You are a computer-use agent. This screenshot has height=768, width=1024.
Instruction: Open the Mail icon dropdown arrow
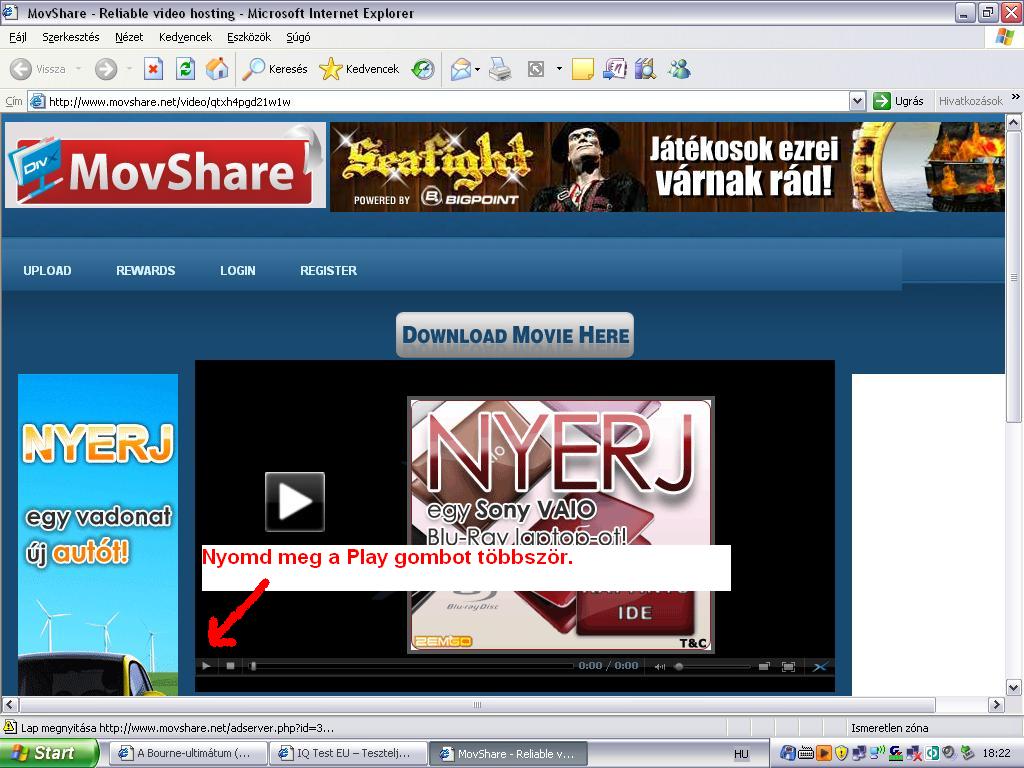[x=477, y=69]
